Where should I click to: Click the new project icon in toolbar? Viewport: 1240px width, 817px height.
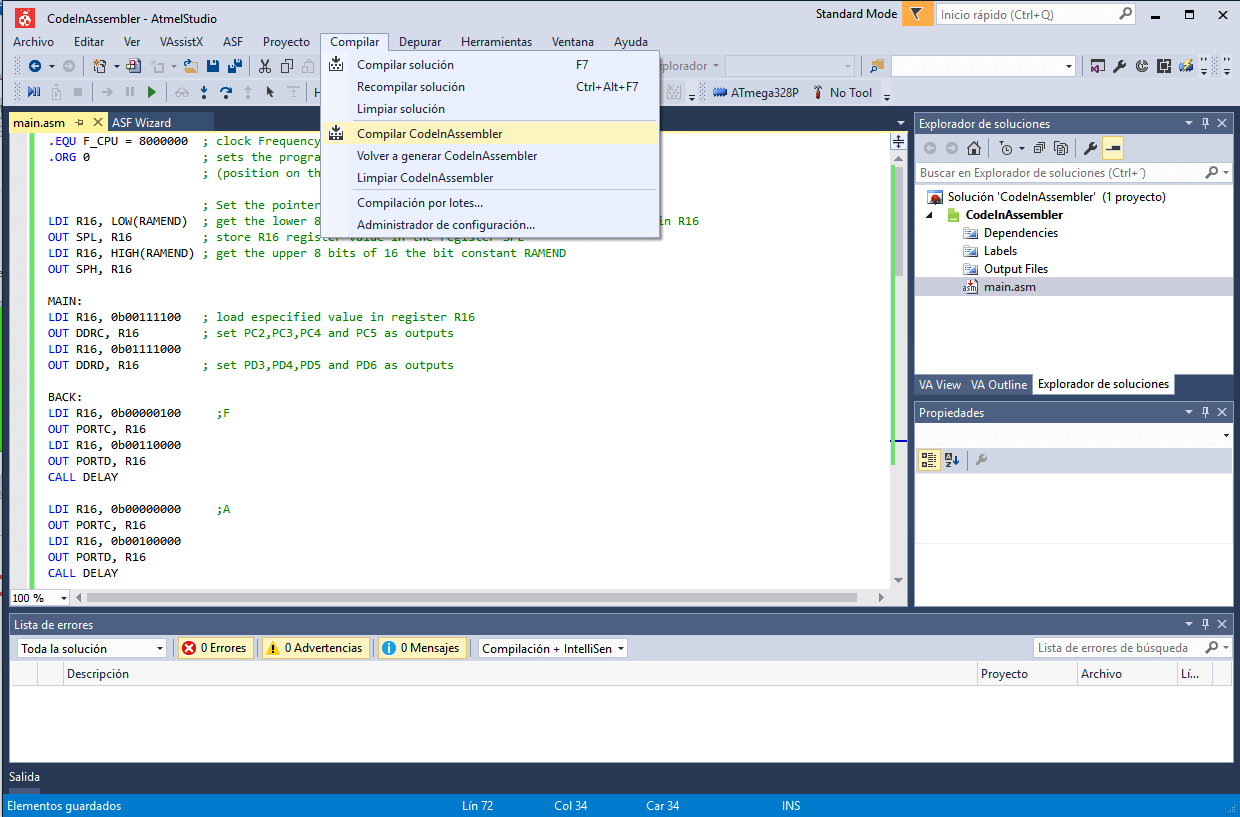pyautogui.click(x=99, y=66)
